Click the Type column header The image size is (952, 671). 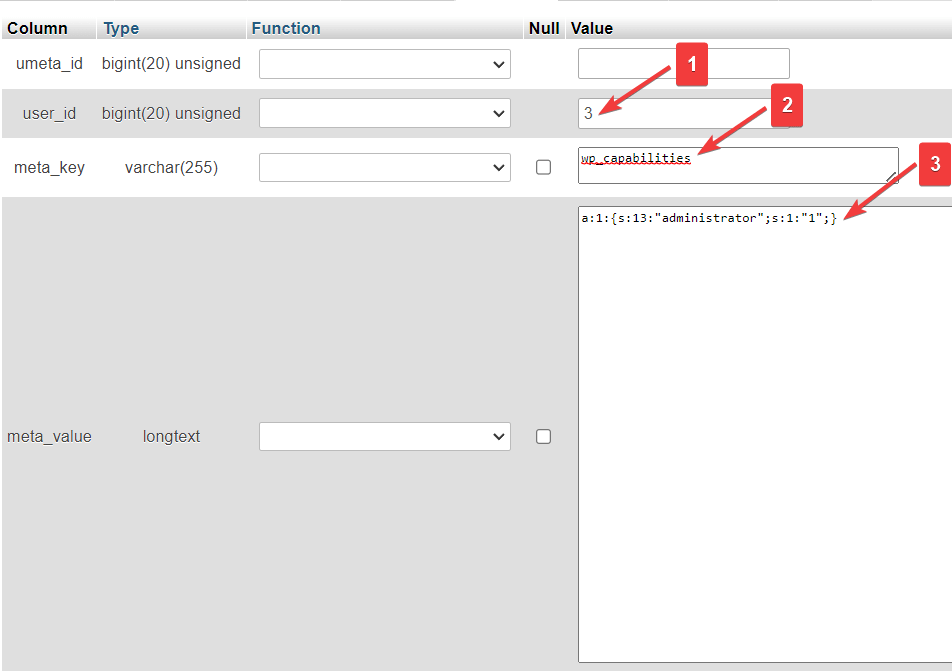tap(121, 28)
